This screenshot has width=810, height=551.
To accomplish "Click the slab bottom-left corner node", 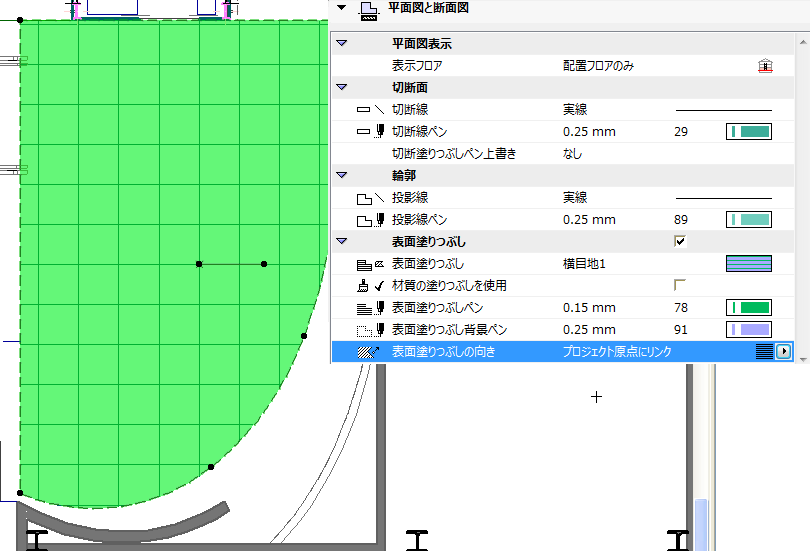I will (20, 493).
